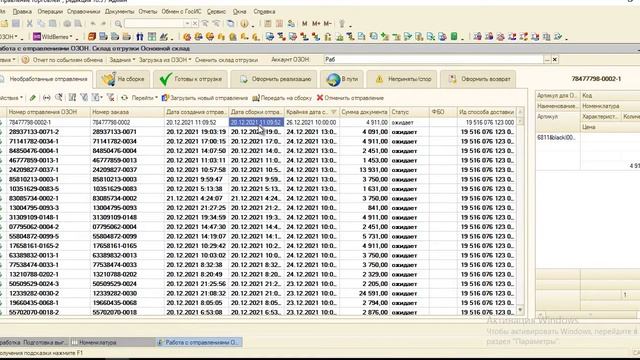
Task: Click the disable filter icon with red cross
Action: point(110,98)
